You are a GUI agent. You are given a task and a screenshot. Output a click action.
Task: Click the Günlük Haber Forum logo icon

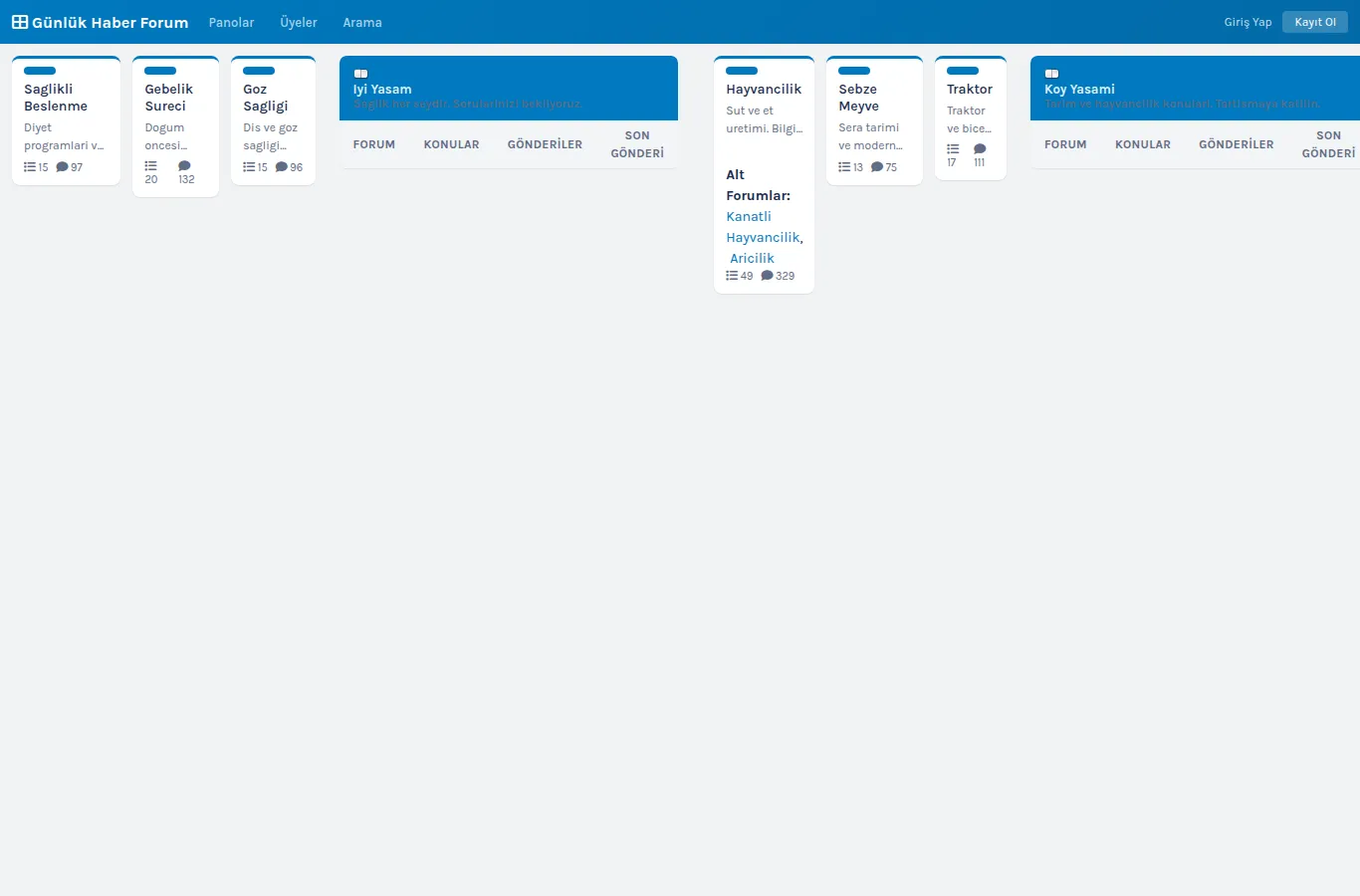[20, 22]
